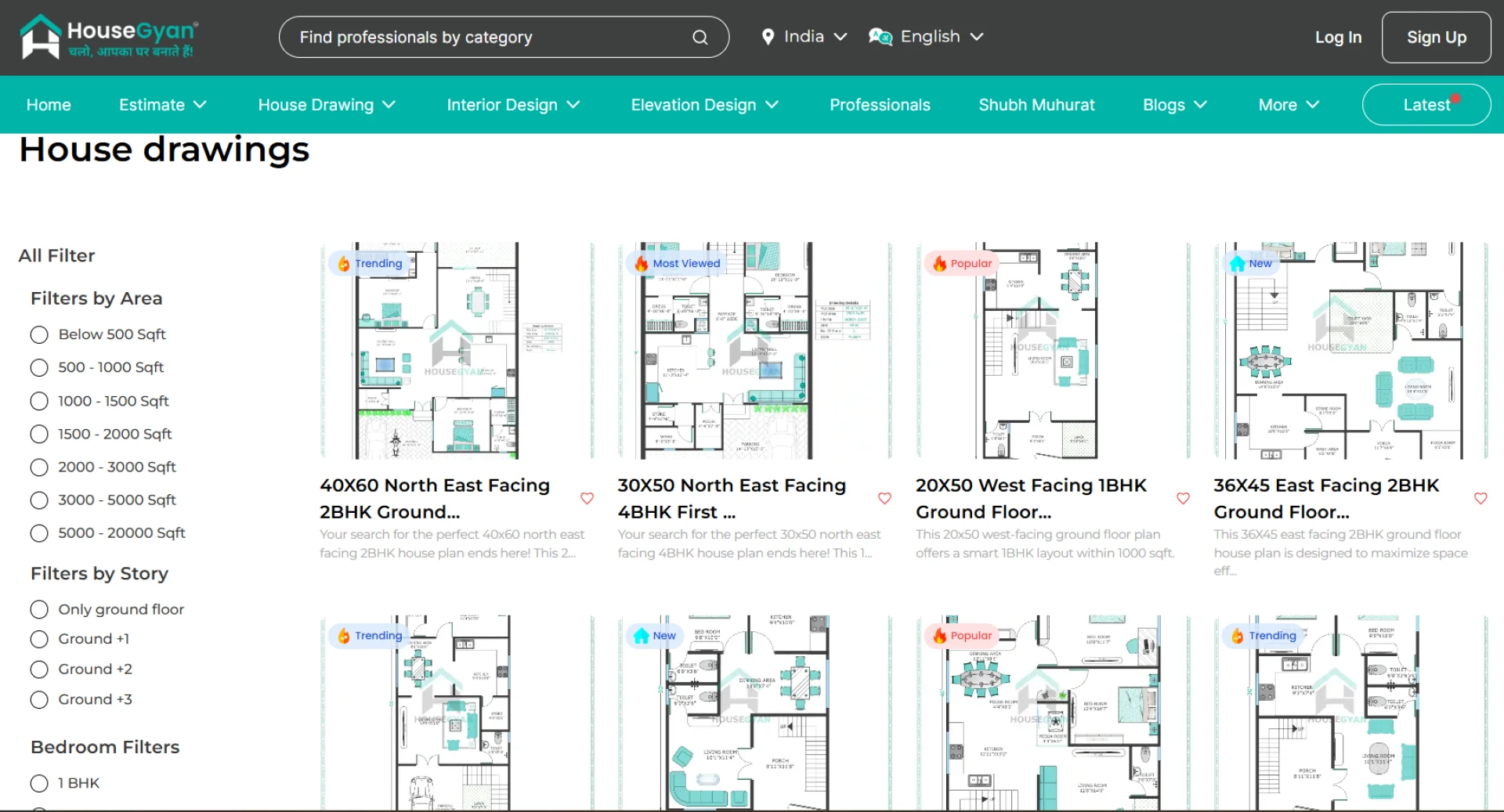Like the 20X50 West Facing 1BHK plan
Image resolution: width=1504 pixels, height=812 pixels.
pos(1183,498)
